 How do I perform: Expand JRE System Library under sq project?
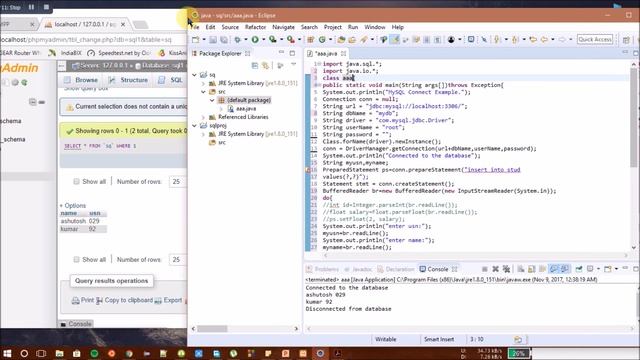203,83
